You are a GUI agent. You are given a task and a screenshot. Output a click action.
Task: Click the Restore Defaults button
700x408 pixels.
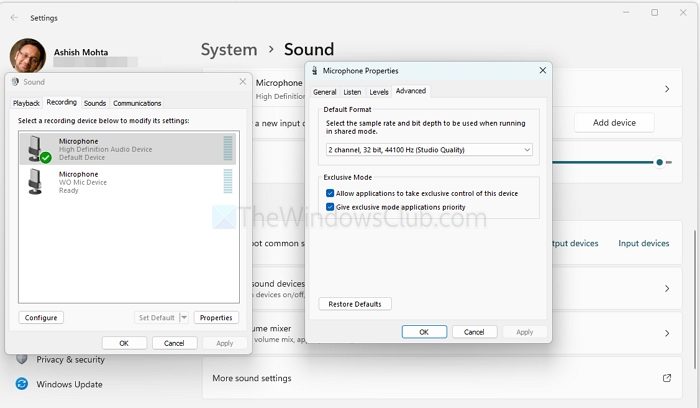pos(355,304)
